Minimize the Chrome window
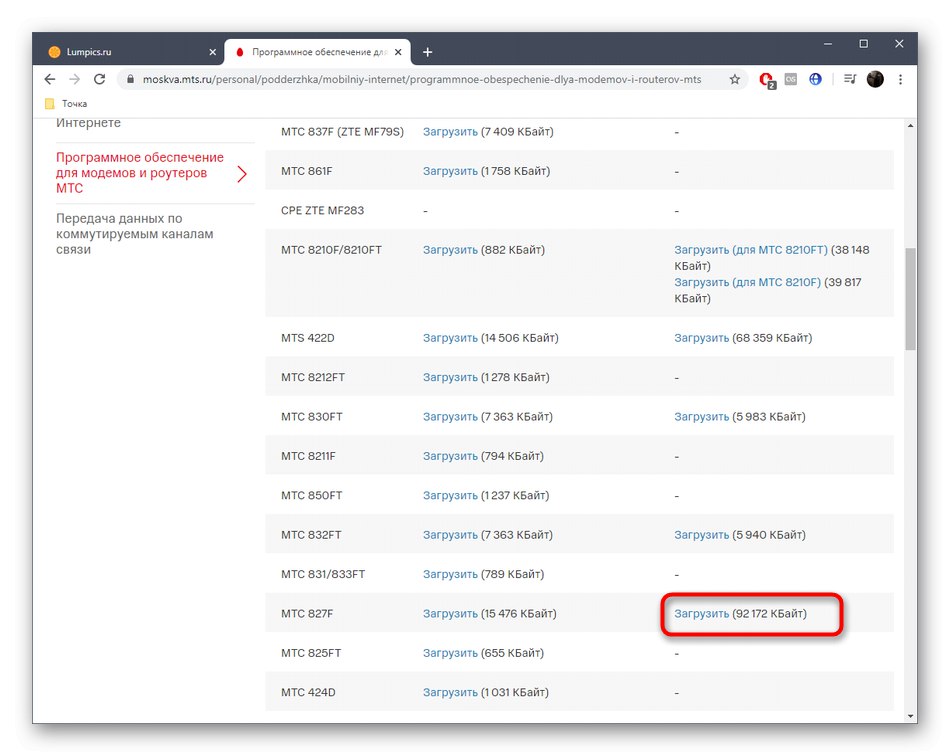This screenshot has height=756, width=950. (828, 44)
